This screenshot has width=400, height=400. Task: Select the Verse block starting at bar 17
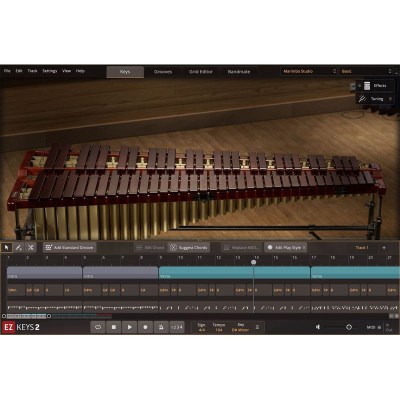tap(355, 272)
